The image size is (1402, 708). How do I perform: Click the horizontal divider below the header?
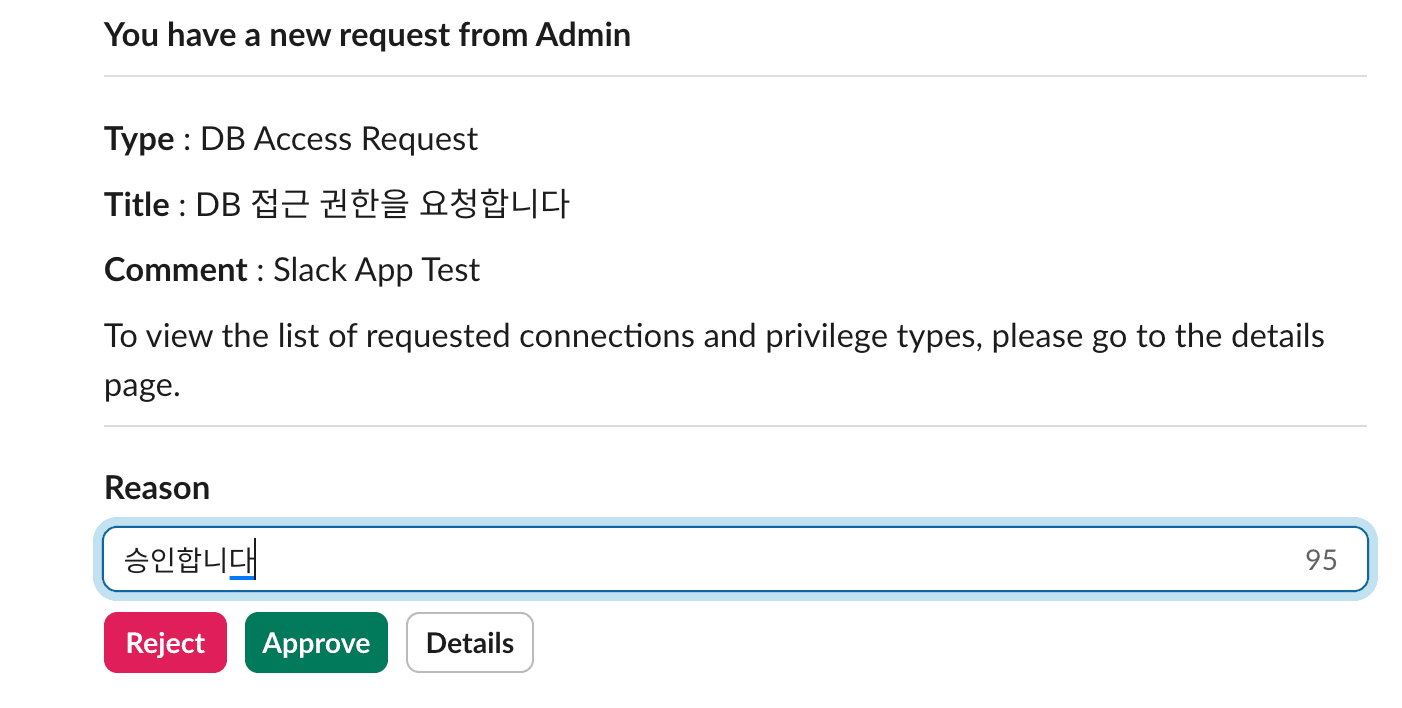tap(735, 71)
